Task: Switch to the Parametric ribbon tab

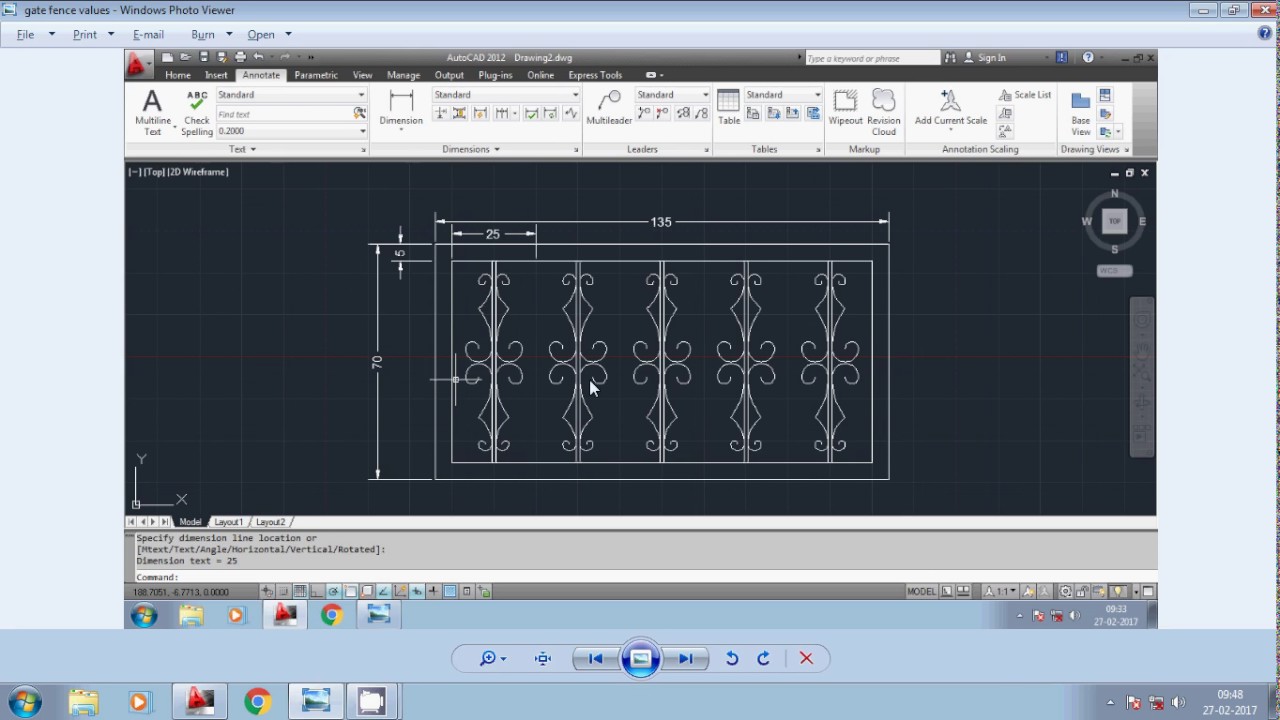Action: (316, 75)
